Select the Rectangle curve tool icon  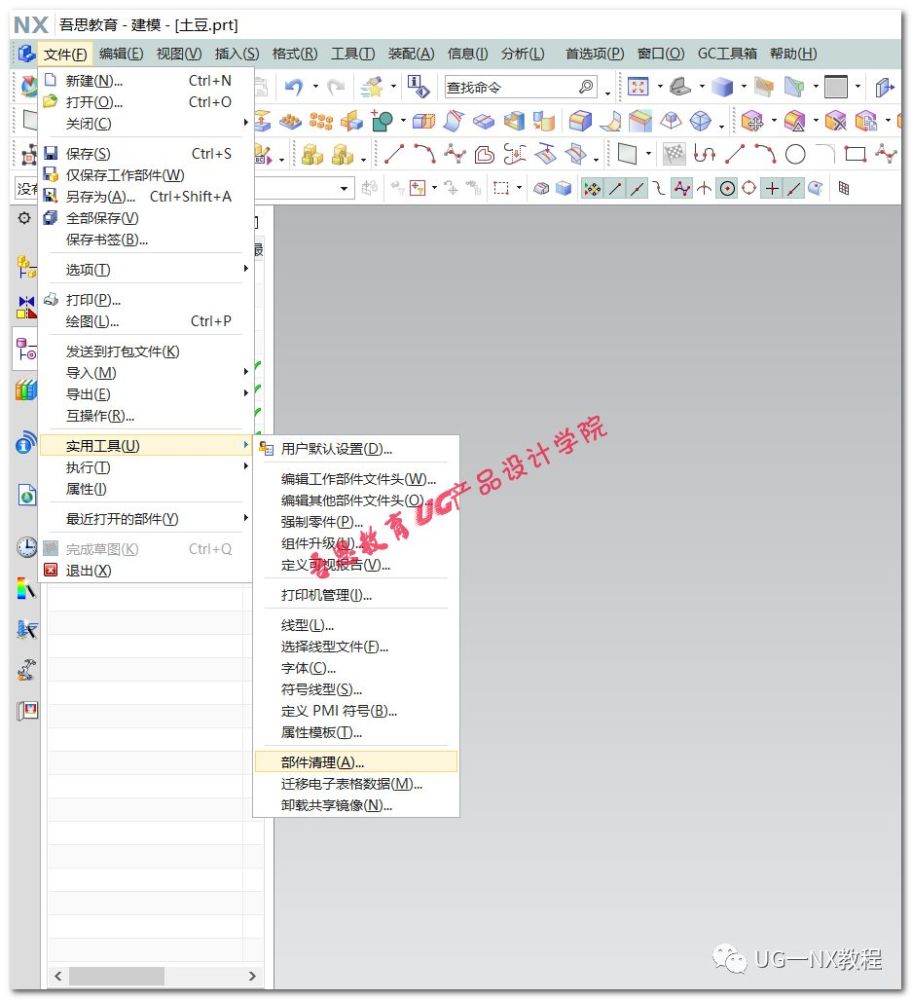[x=855, y=154]
